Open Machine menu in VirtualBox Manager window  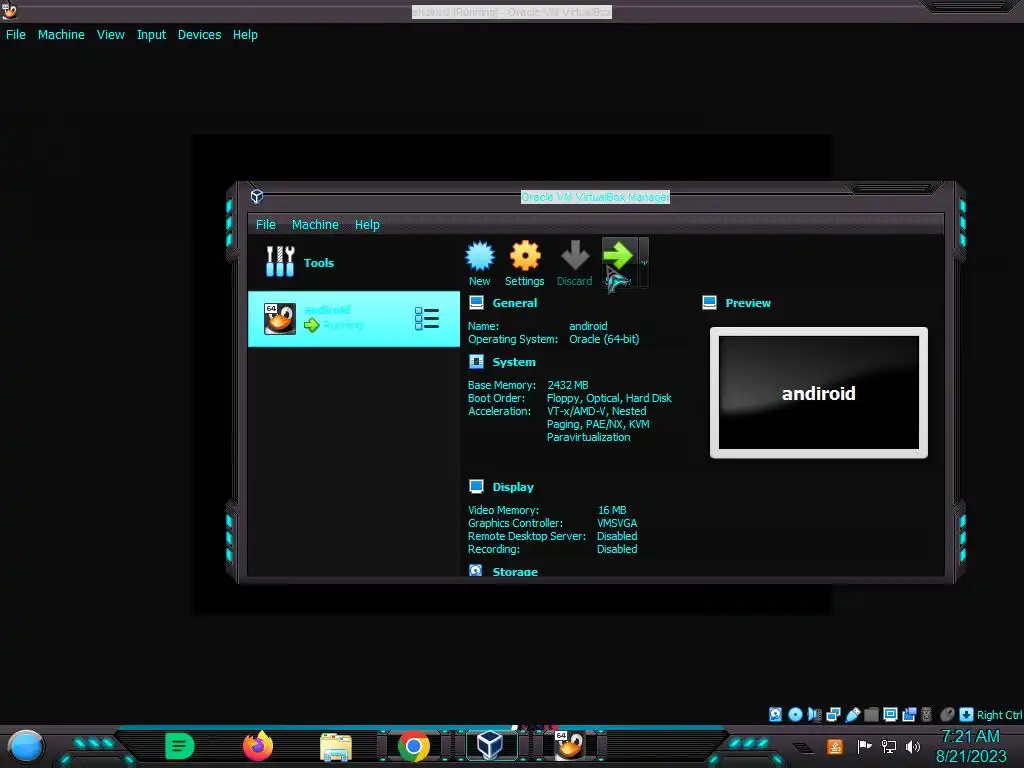315,225
